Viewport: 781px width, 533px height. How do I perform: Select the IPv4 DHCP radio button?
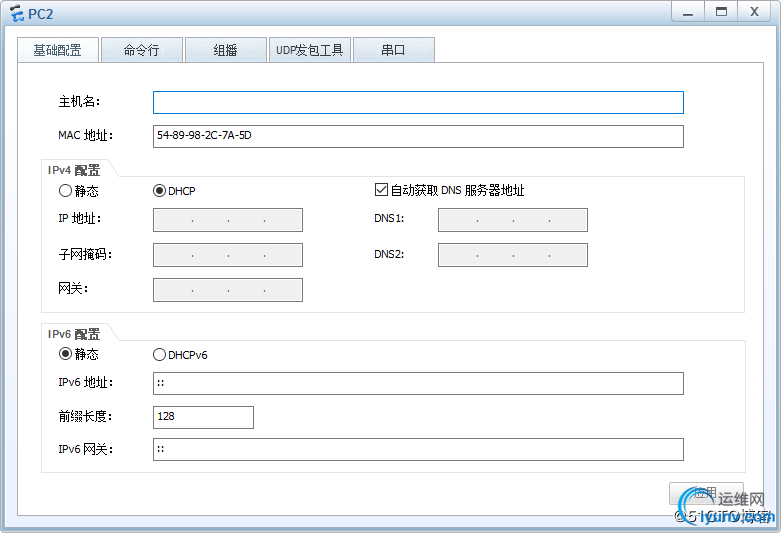tap(159, 191)
